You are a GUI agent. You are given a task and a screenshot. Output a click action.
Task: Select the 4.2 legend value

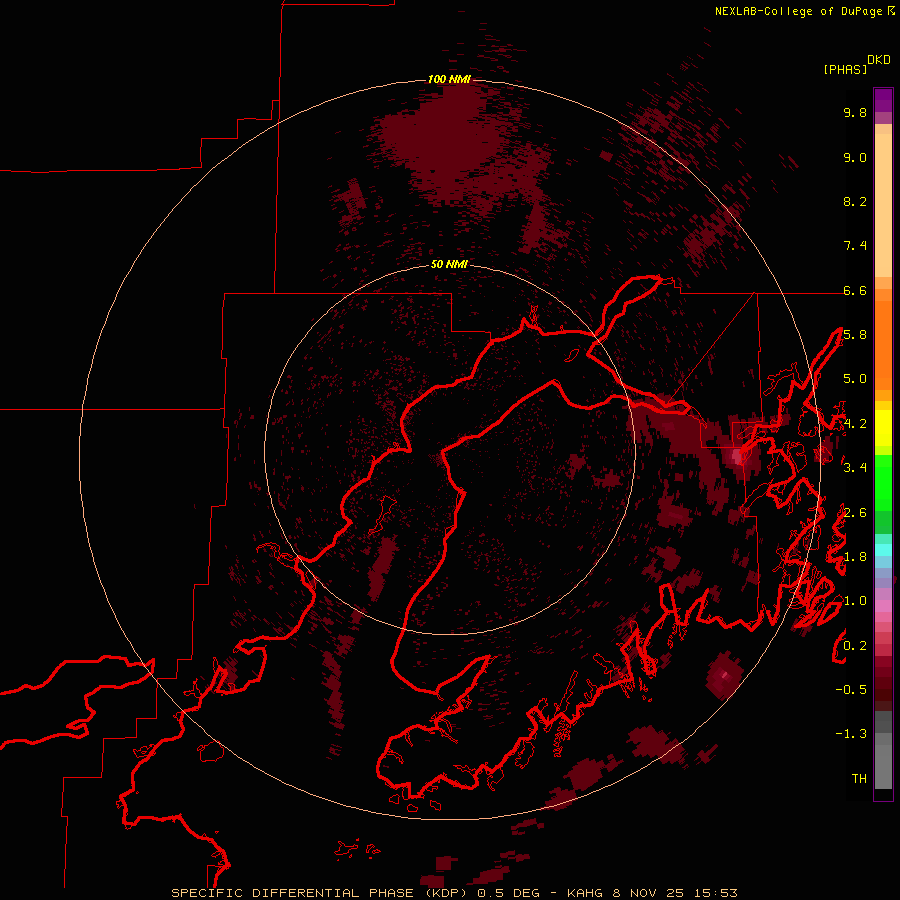pyautogui.click(x=855, y=424)
